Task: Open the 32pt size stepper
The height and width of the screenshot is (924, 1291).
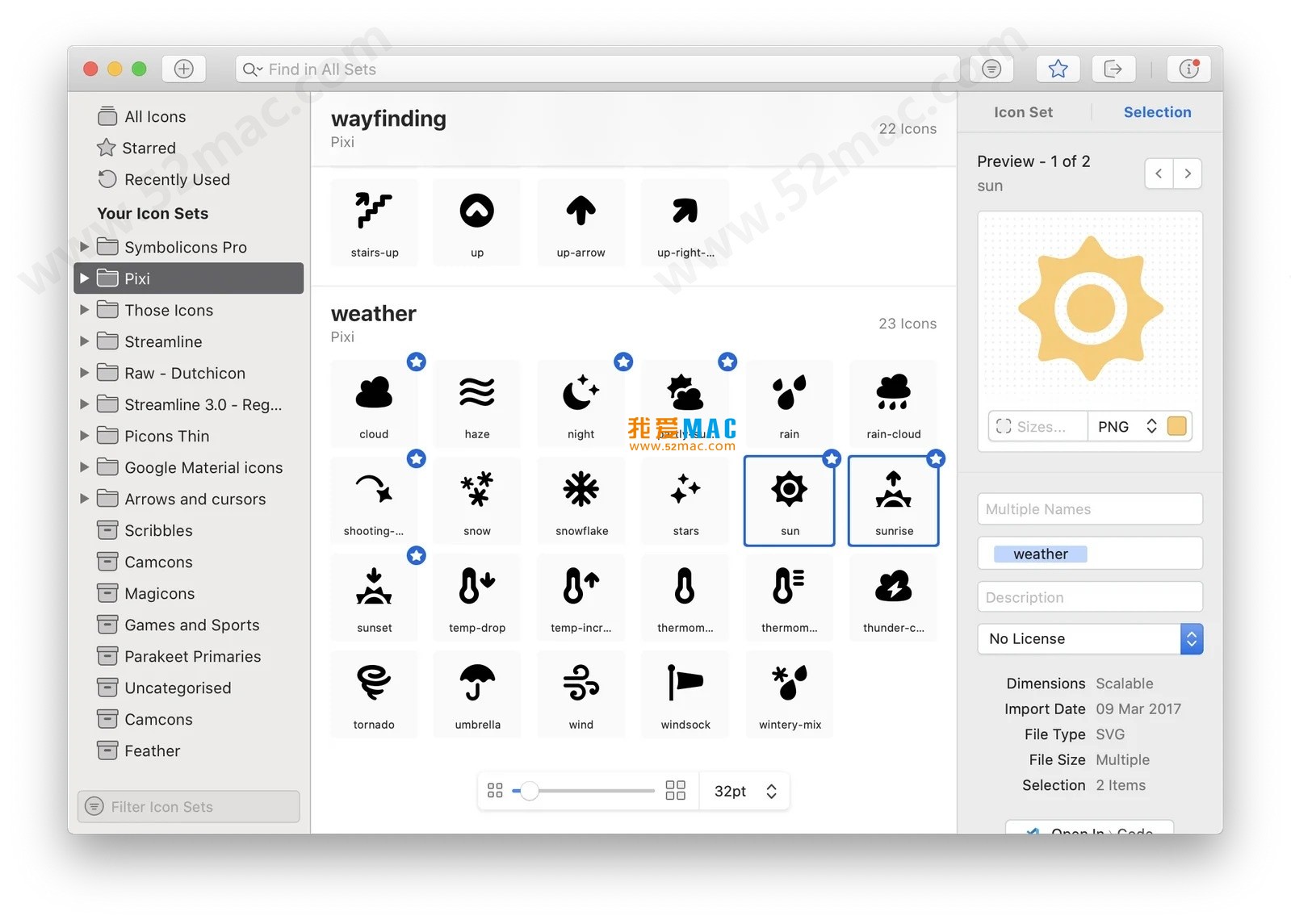Action: point(771,791)
